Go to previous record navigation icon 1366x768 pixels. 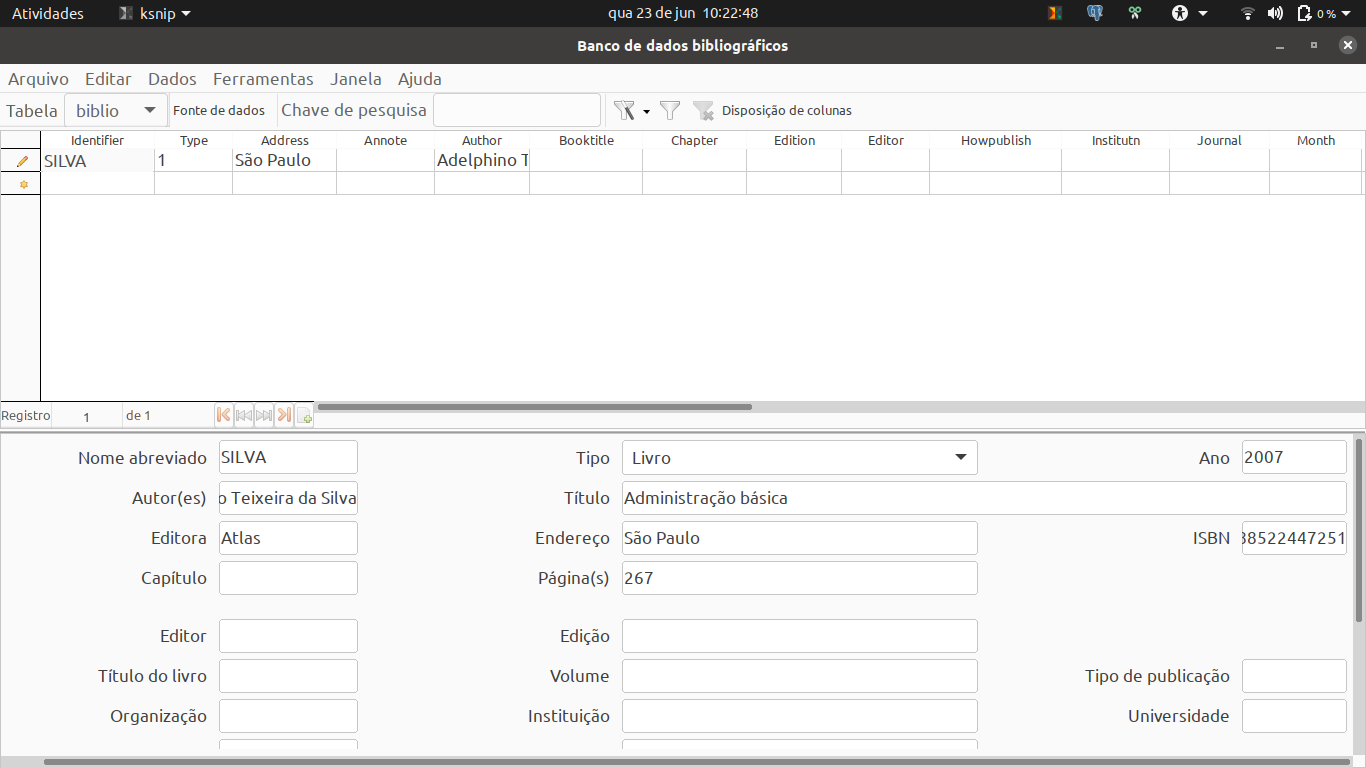pyautogui.click(x=244, y=415)
